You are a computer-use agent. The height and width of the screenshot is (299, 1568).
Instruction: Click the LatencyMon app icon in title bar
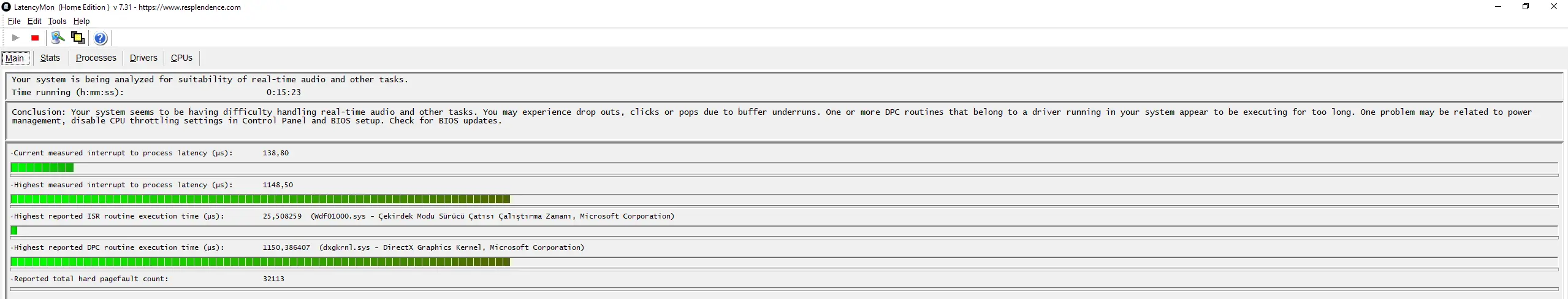[6, 7]
